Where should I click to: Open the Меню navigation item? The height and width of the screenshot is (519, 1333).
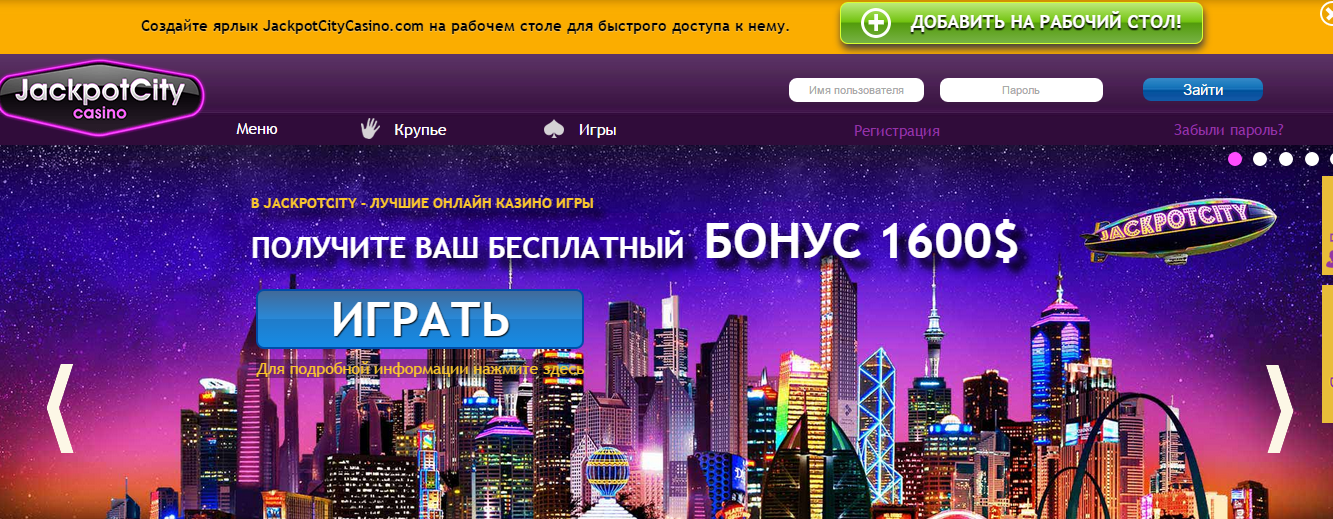(257, 129)
